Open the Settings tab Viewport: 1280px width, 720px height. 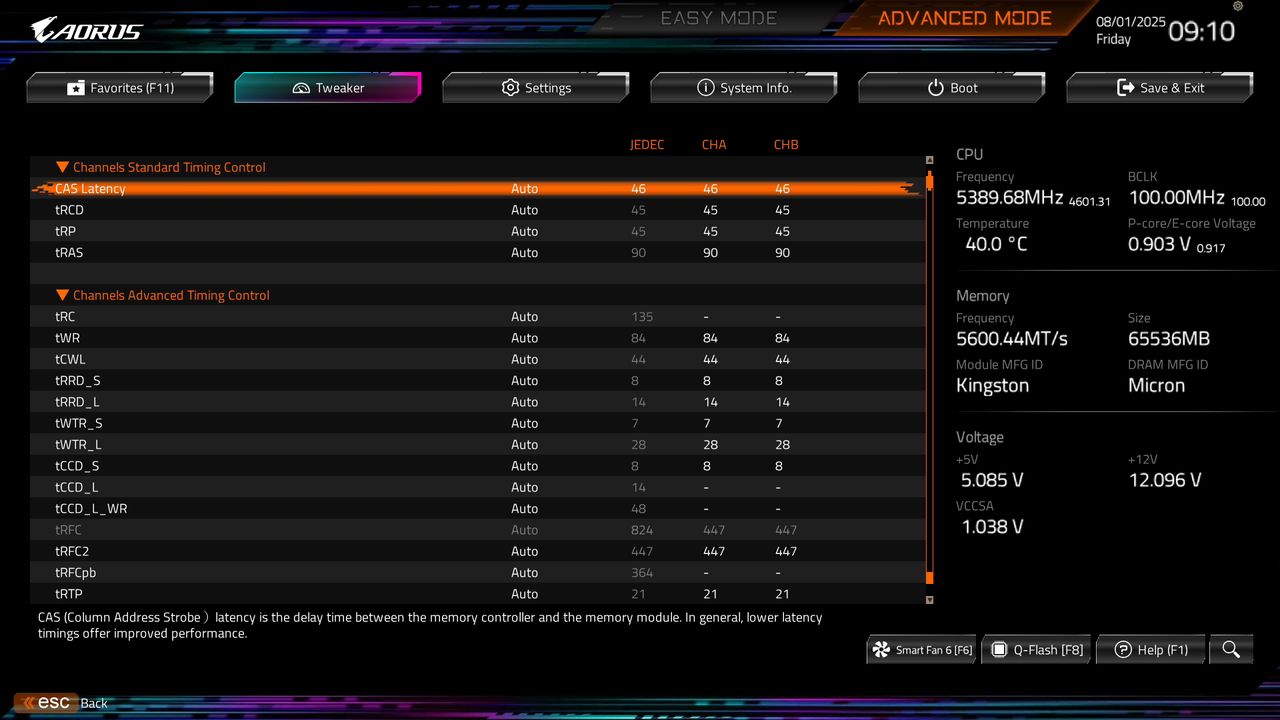click(x=536, y=88)
